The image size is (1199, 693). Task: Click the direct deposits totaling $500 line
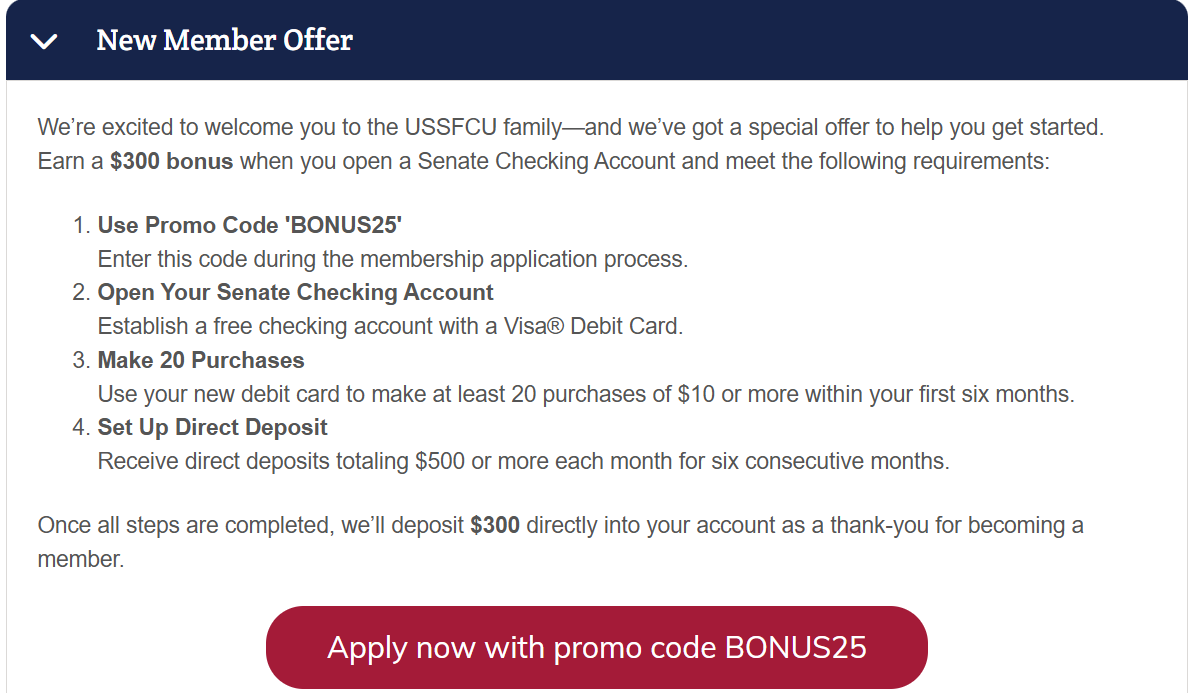point(523,461)
